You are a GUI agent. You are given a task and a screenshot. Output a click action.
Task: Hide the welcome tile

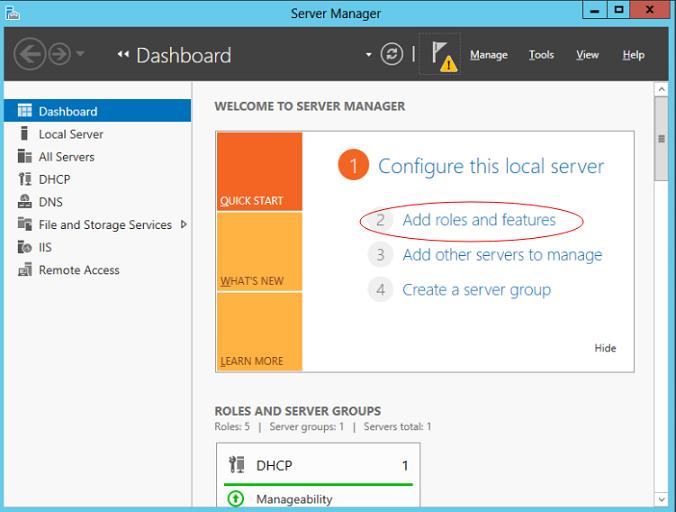[605, 348]
